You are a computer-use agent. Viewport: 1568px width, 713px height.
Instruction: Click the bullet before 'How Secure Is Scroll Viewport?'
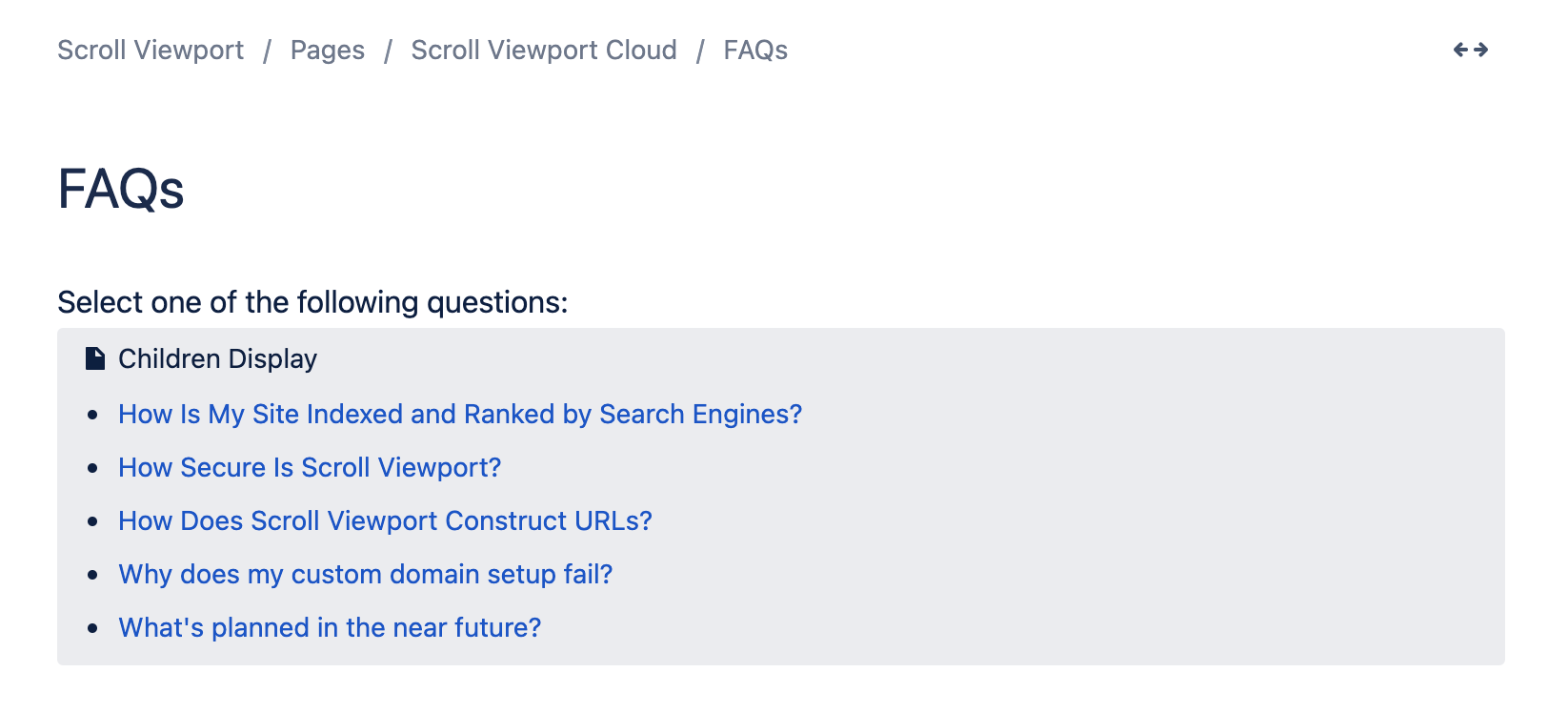(x=92, y=468)
